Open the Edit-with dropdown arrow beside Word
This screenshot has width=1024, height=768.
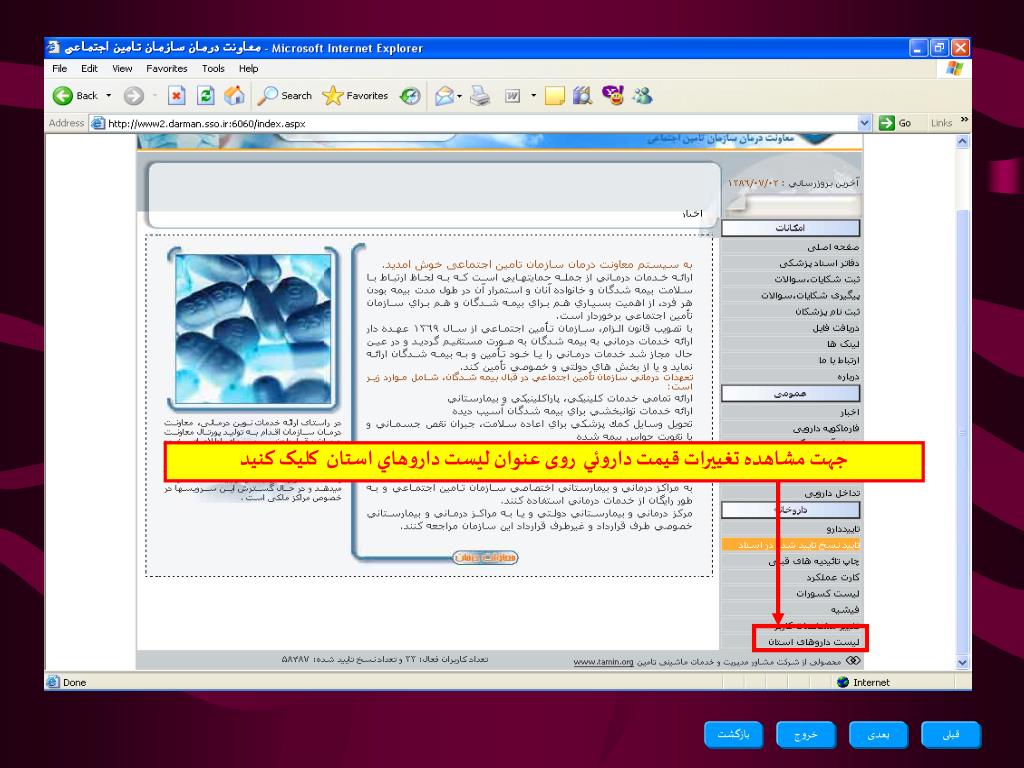click(534, 96)
